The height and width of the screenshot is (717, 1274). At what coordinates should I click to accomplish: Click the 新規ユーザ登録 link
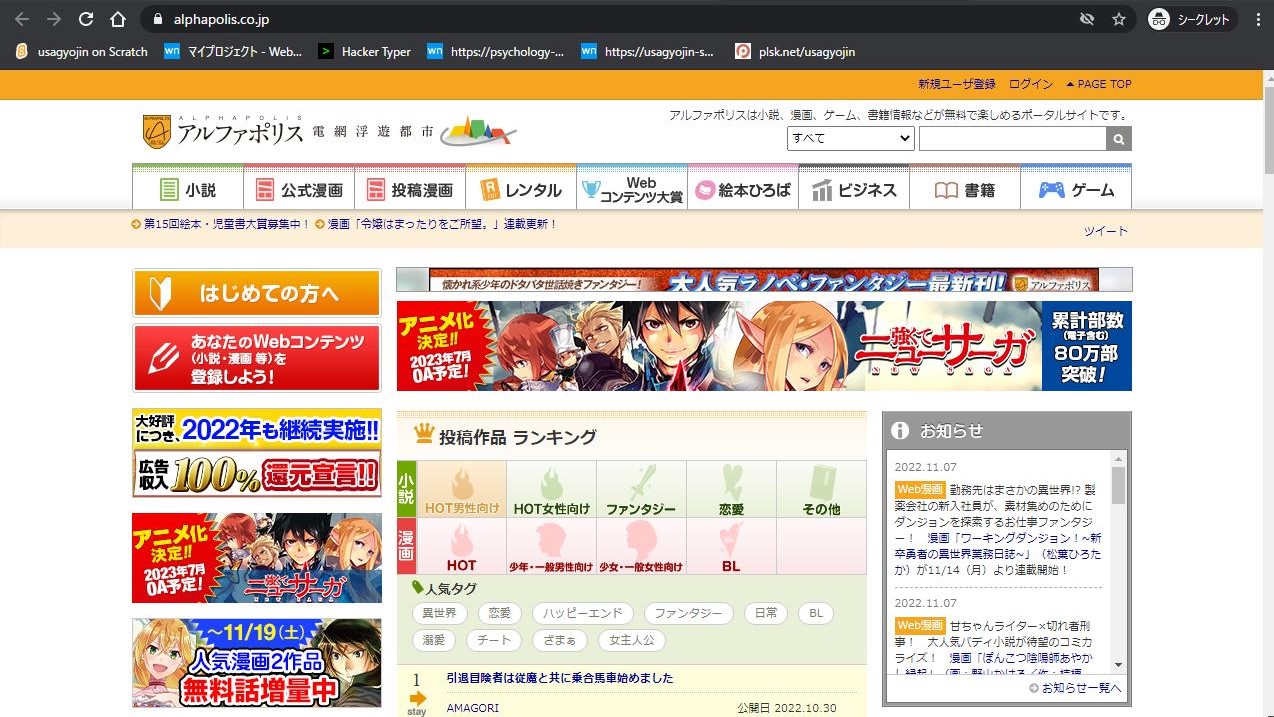coord(957,84)
